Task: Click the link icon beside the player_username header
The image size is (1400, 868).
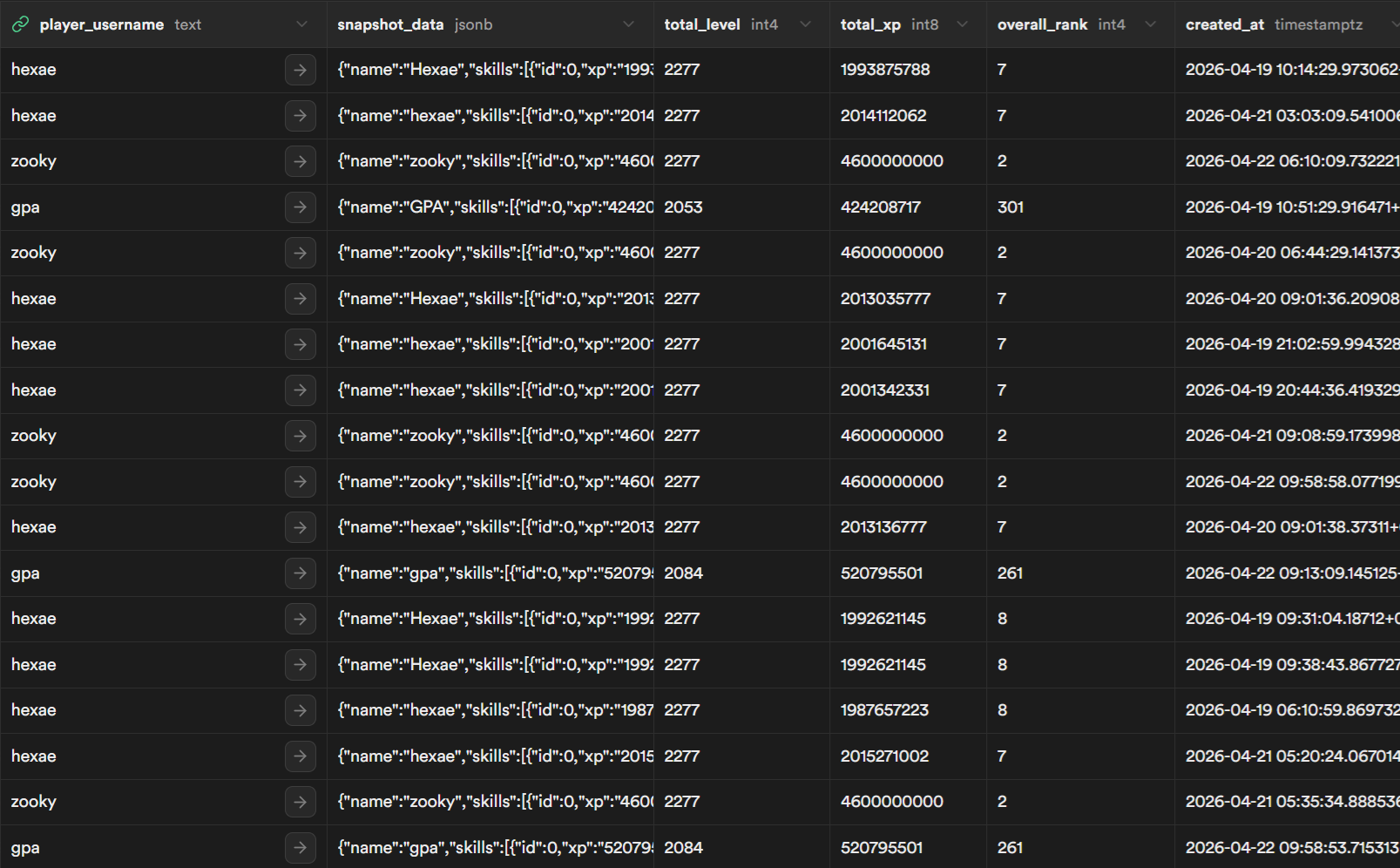Action: tap(20, 24)
